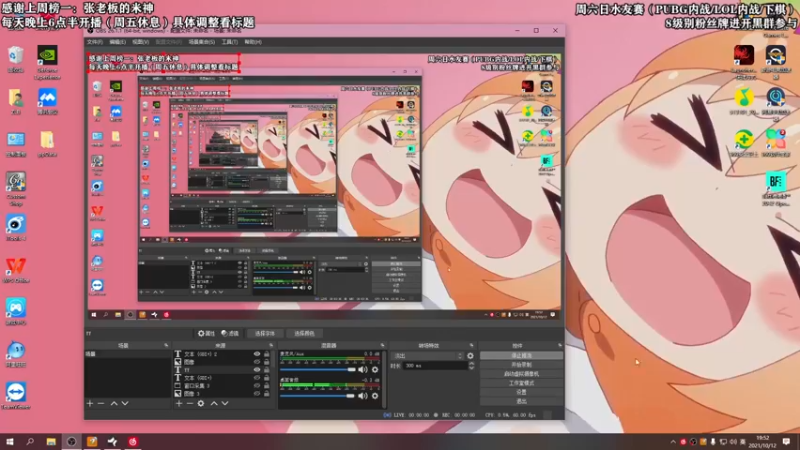Click the 开始录制 button

521,365
